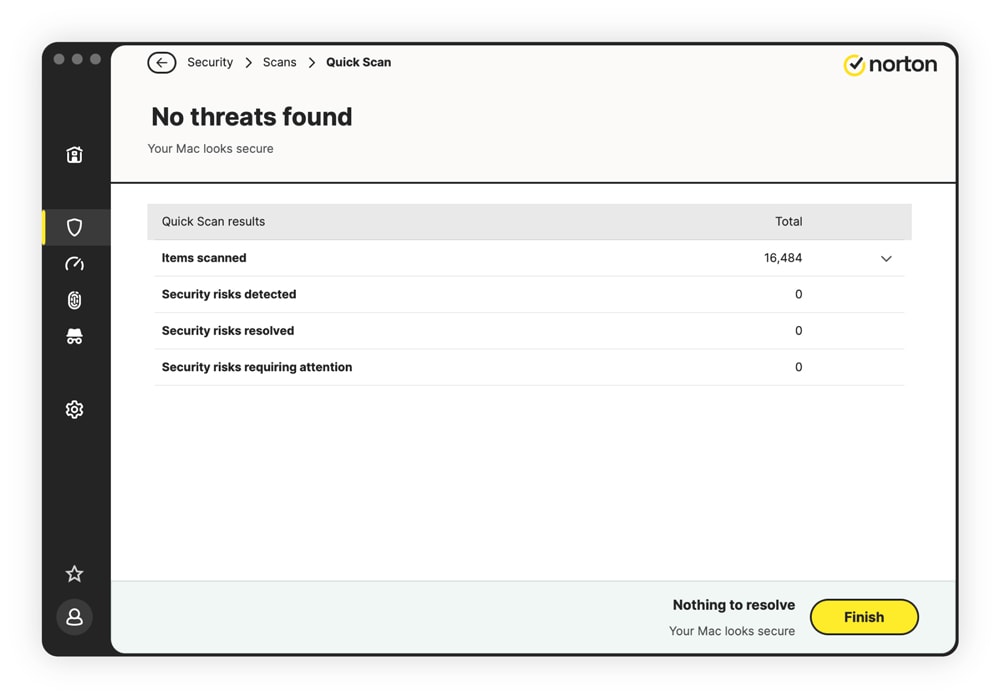
Task: Click the Norton logo
Action: 889,64
